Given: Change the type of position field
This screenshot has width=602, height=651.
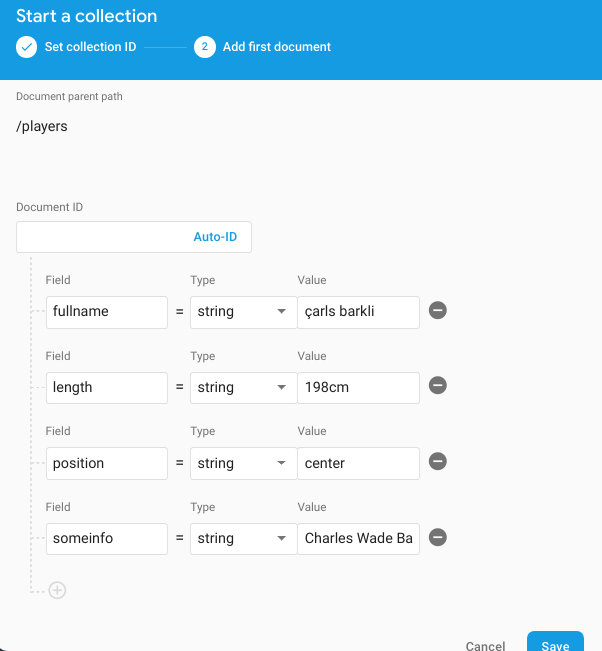Looking at the screenshot, I should click(x=242, y=463).
